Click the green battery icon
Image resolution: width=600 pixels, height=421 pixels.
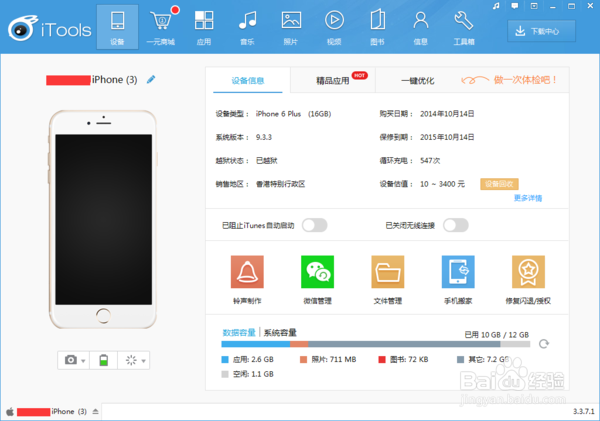(103, 360)
